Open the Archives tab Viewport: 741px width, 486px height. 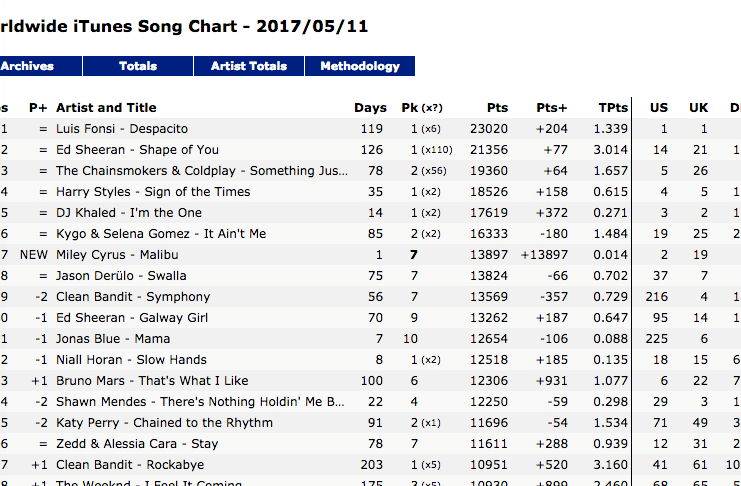pyautogui.click(x=28, y=66)
